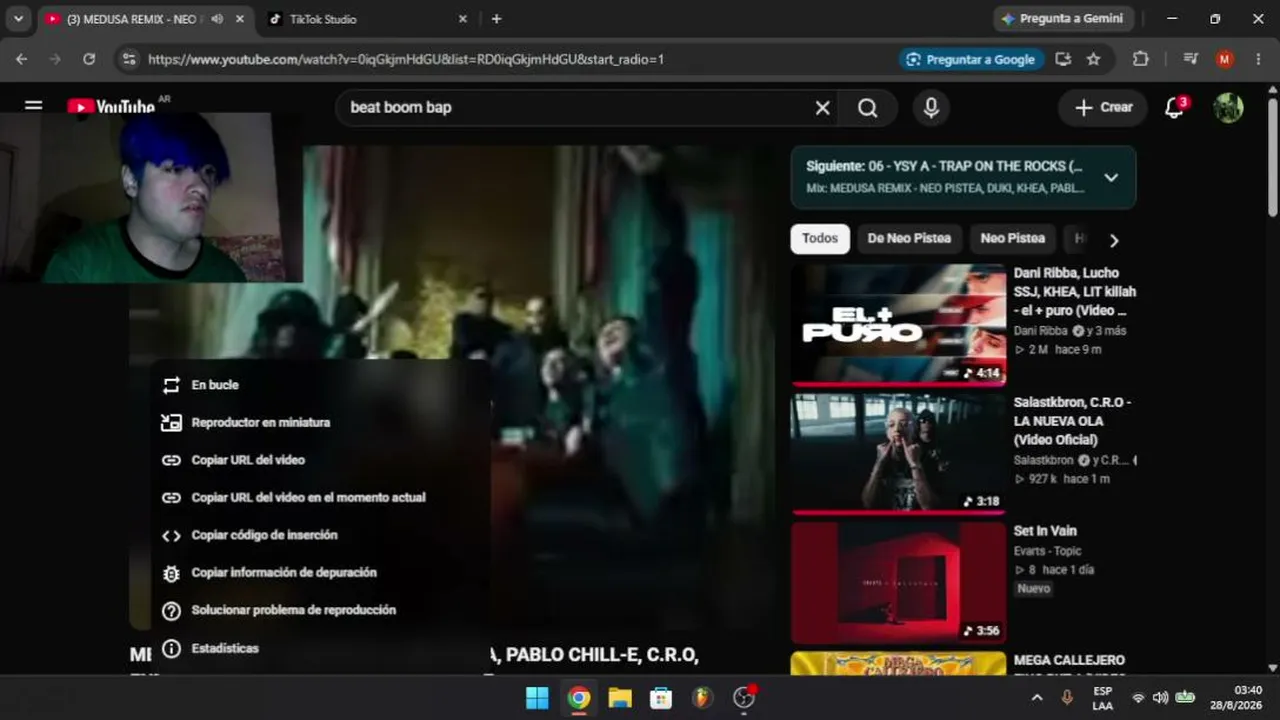Open FL Studio from the taskbar
The width and height of the screenshot is (1280, 720).
[x=703, y=698]
